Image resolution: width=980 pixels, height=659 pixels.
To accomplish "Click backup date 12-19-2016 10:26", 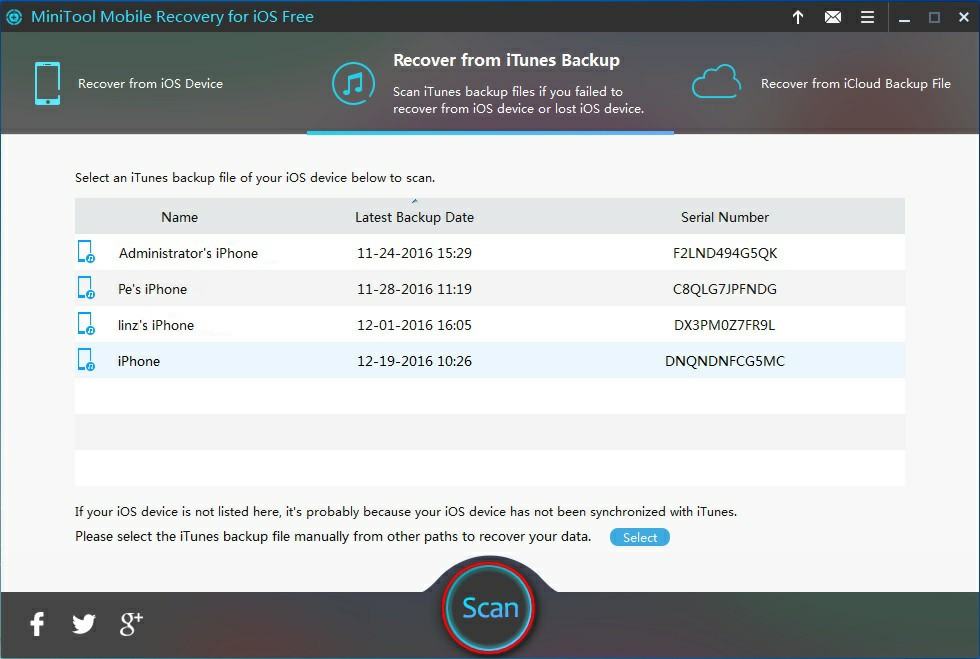I will tap(414, 361).
